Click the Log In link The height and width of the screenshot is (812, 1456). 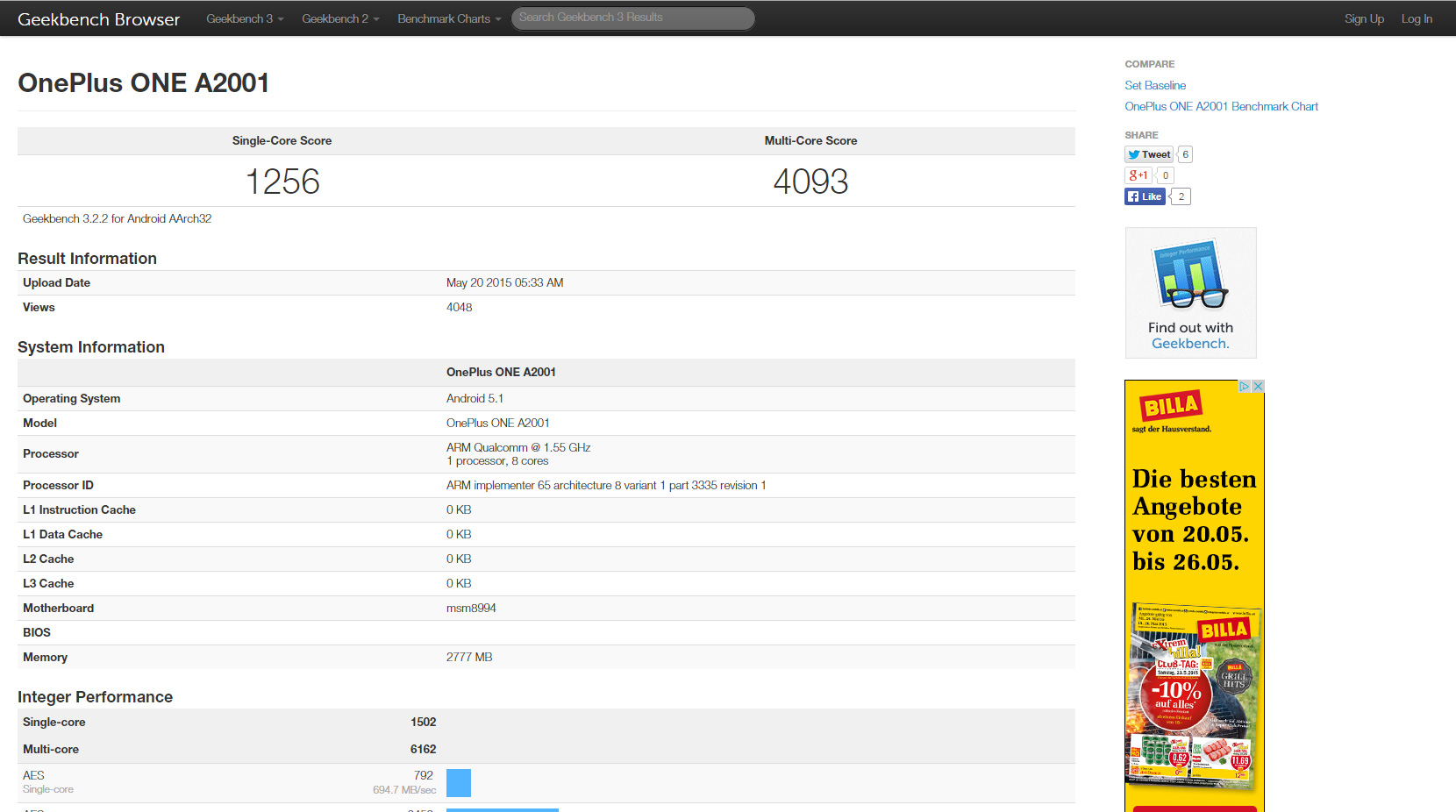pyautogui.click(x=1417, y=18)
